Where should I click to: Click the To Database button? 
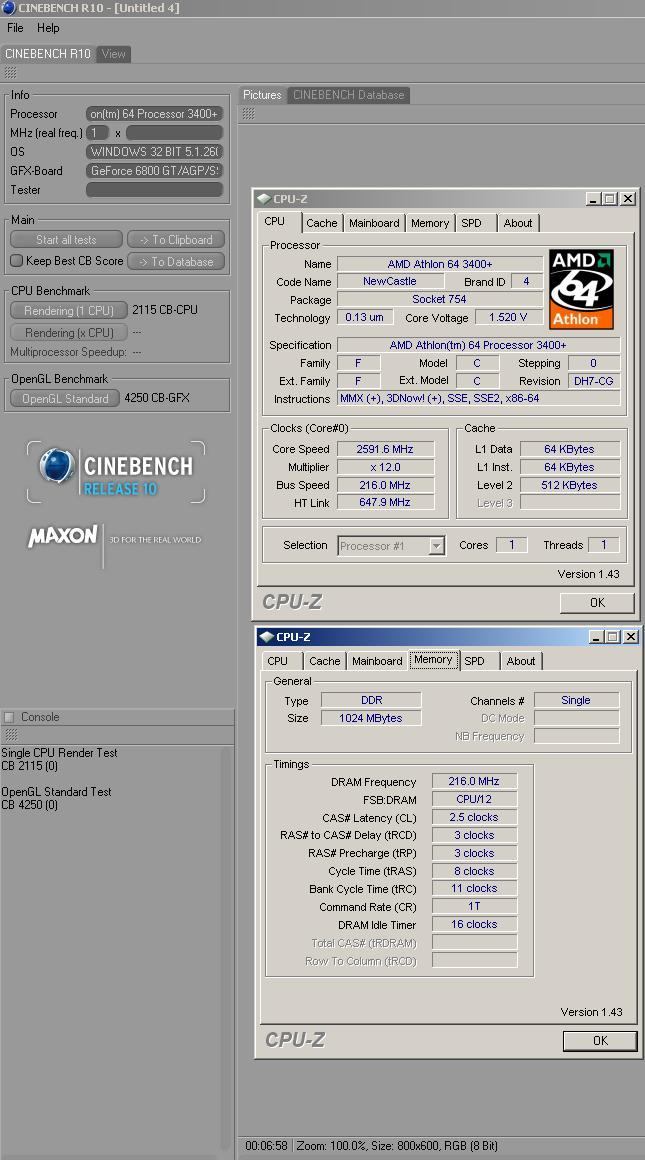[176, 261]
